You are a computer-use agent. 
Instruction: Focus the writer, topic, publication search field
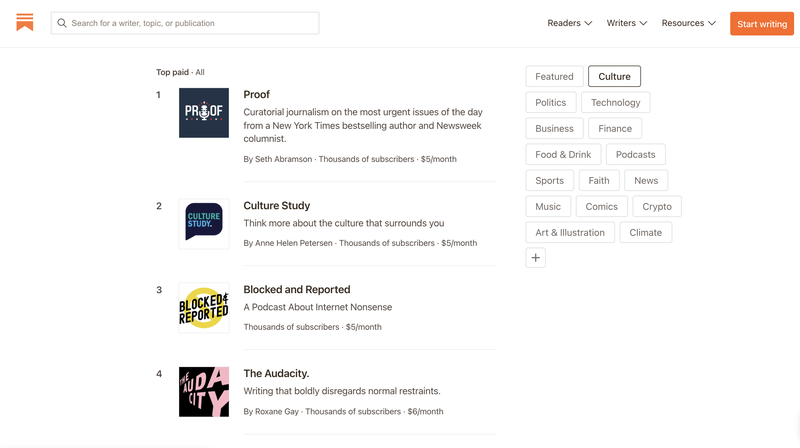[185, 23]
